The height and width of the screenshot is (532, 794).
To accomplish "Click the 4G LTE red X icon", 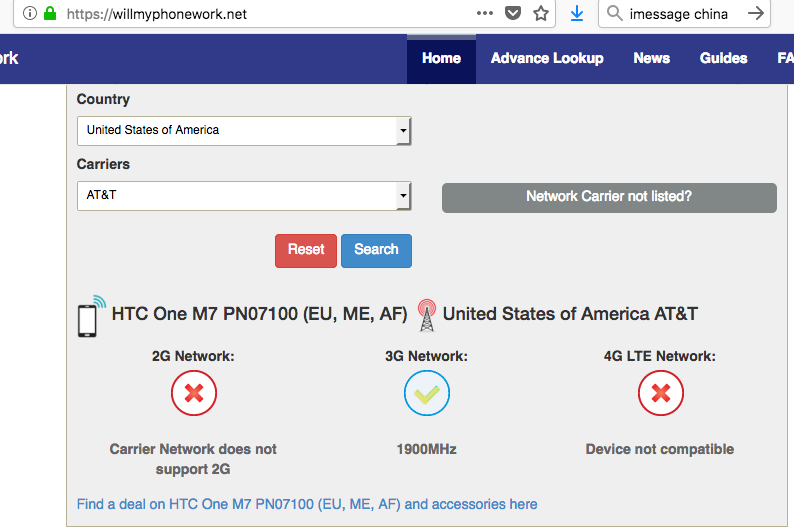I will click(660, 394).
